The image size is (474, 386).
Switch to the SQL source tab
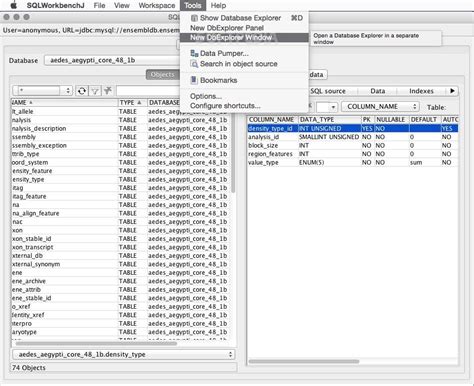[328, 91]
